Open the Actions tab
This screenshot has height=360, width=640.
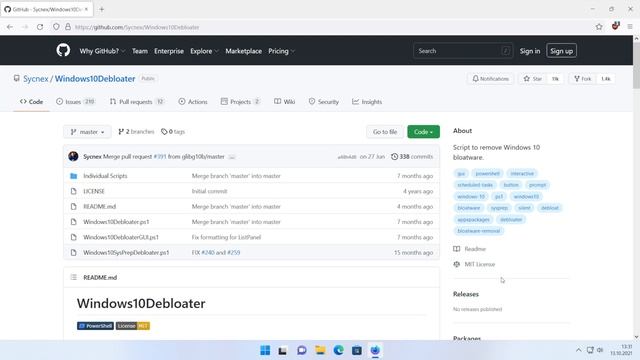[193, 102]
